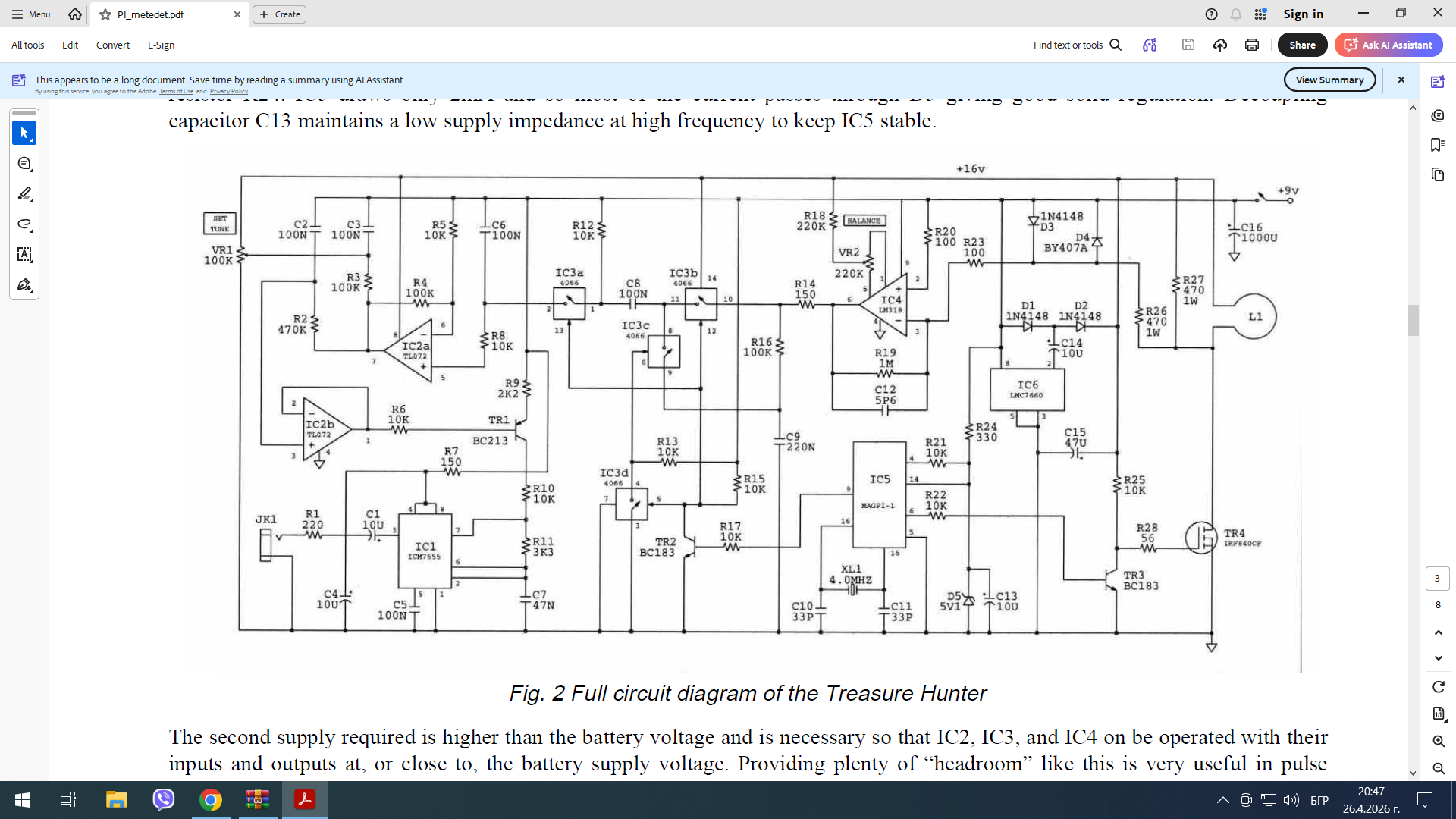Choose the Select arrow tool
Image resolution: width=1456 pixels, height=819 pixels.
(24, 133)
